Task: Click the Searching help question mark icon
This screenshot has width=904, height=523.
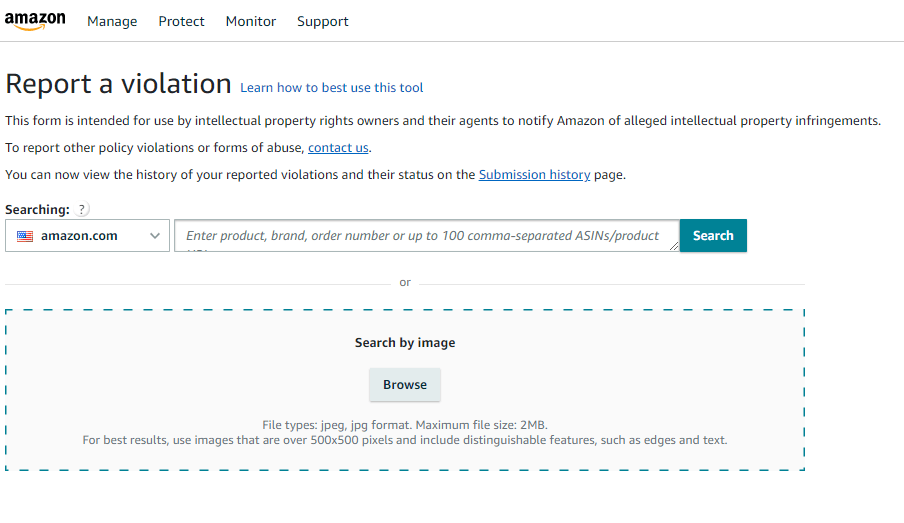Action: (x=82, y=209)
